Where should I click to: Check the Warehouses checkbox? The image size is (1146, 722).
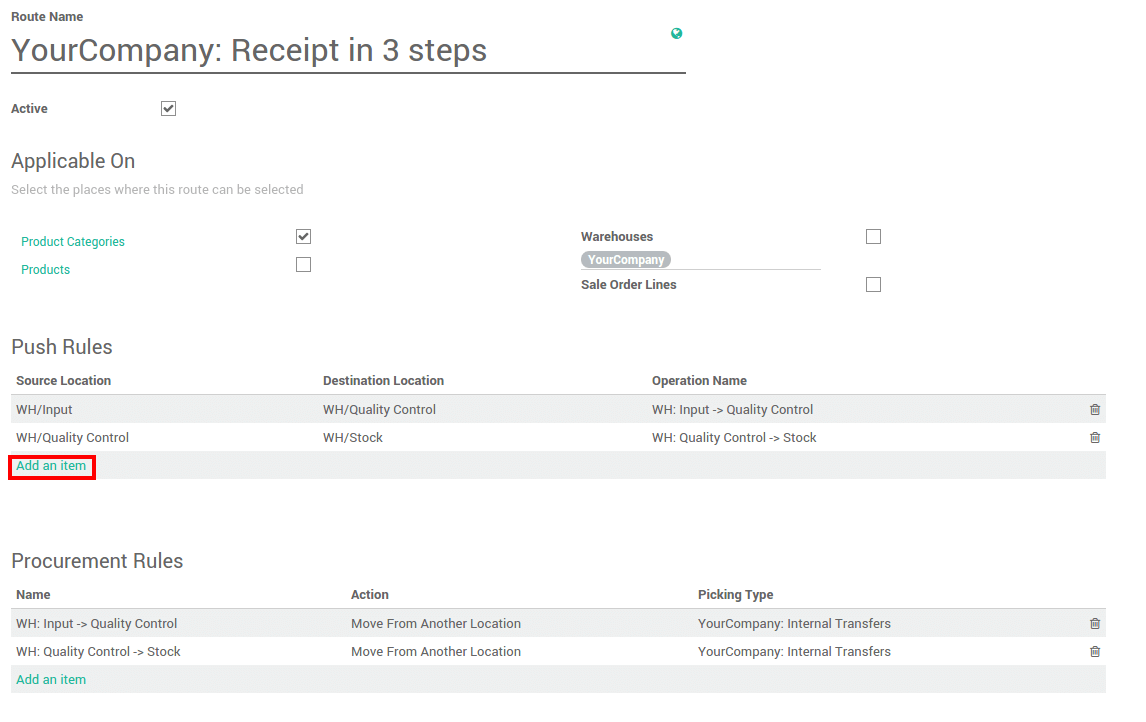(x=873, y=236)
